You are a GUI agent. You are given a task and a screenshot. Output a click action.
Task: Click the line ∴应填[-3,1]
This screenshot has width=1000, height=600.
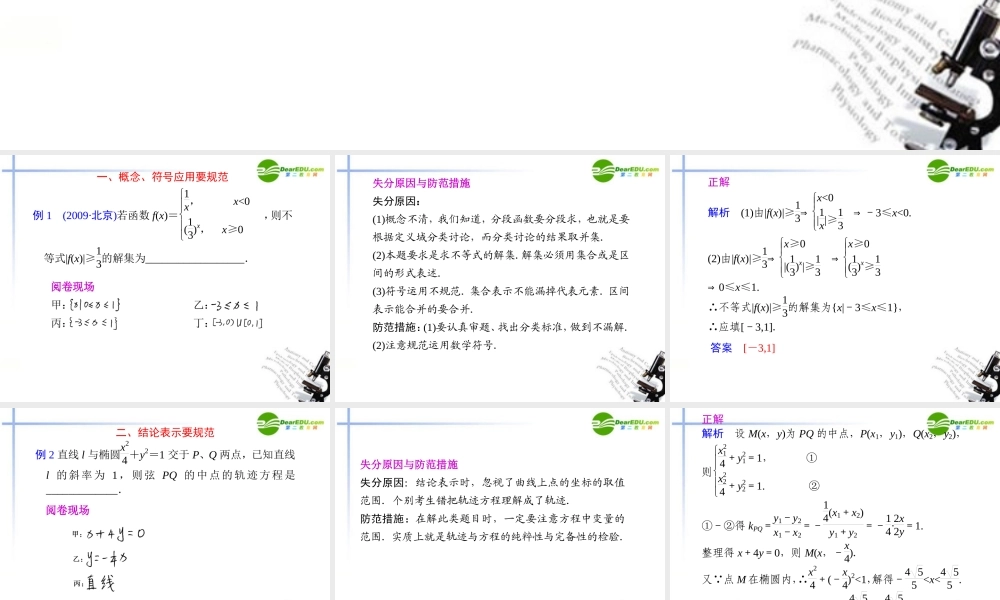point(742,327)
